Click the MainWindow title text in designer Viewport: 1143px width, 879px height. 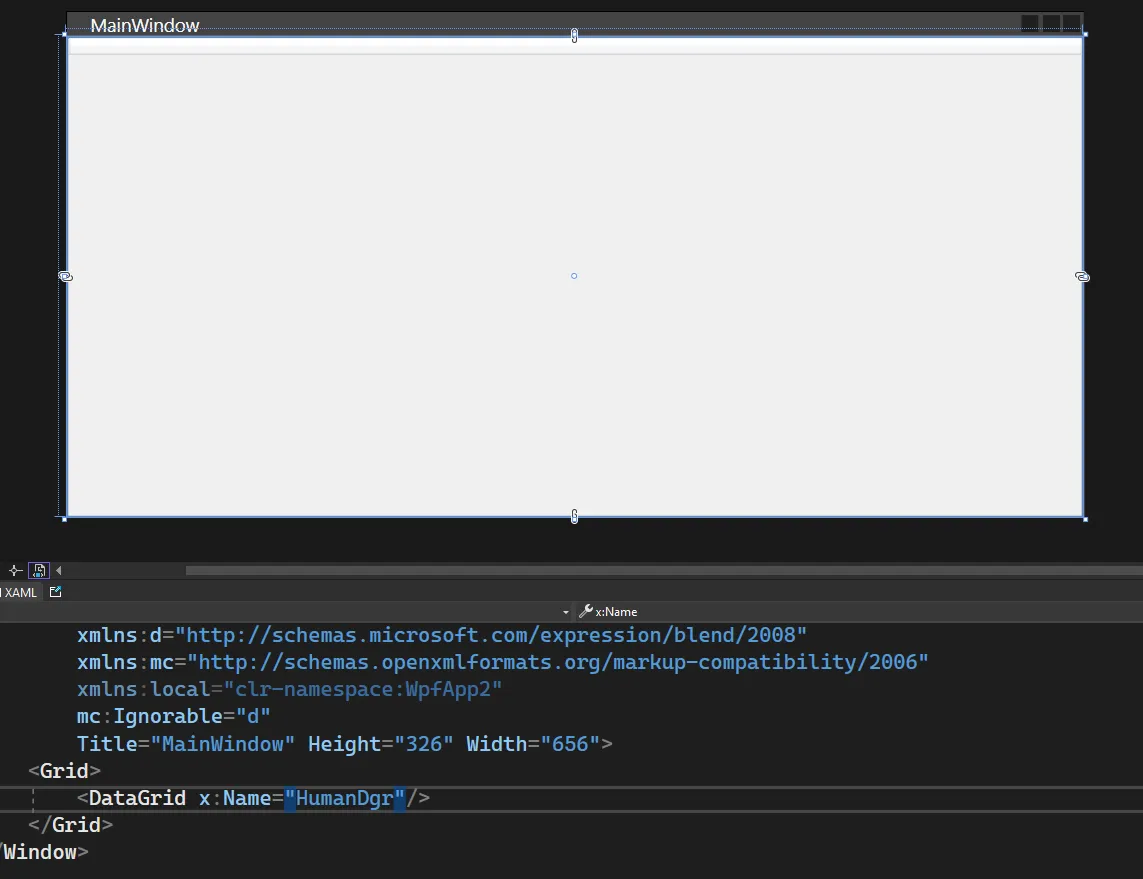tap(145, 26)
